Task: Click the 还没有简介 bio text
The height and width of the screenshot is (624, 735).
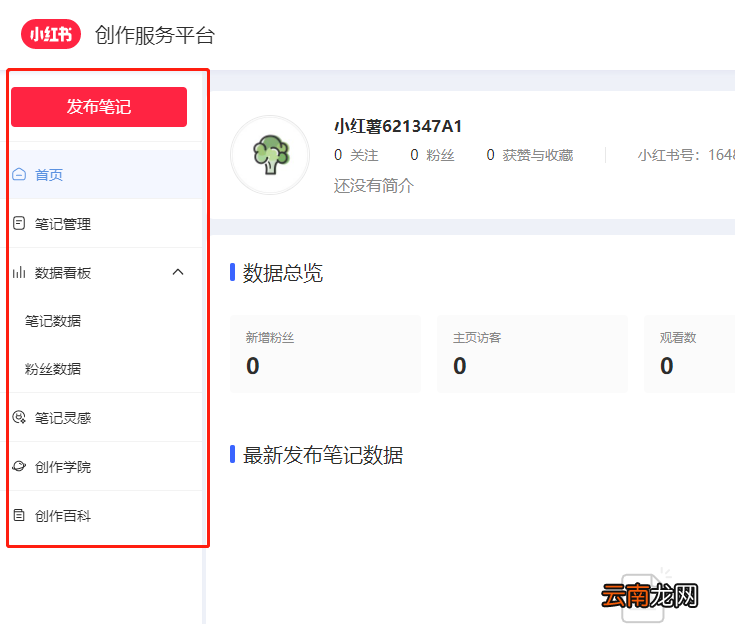Action: (374, 186)
